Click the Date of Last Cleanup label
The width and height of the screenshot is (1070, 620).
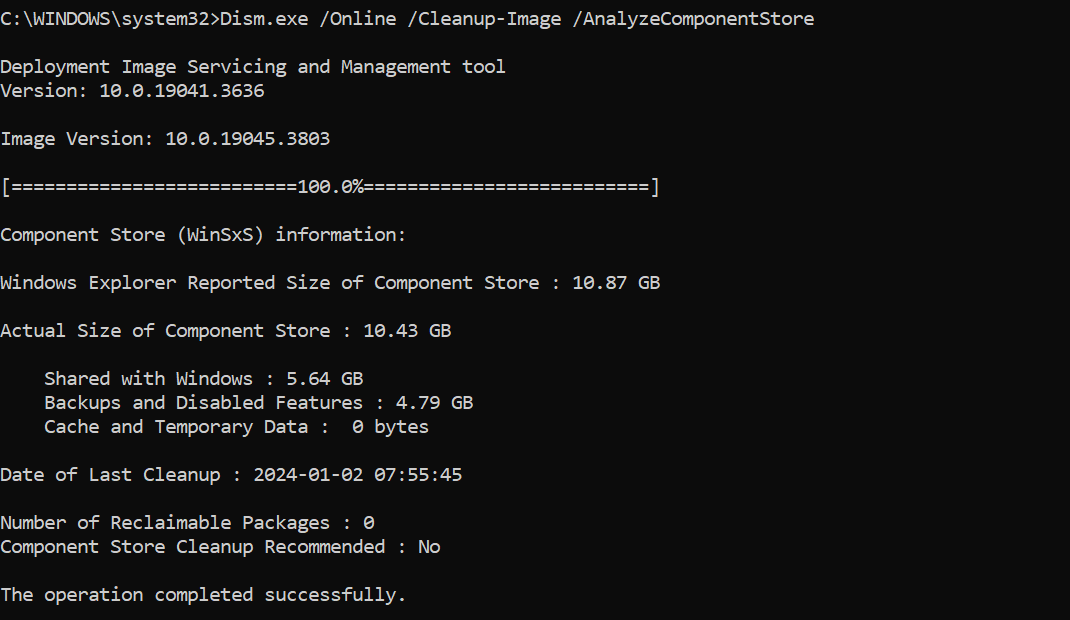110,475
